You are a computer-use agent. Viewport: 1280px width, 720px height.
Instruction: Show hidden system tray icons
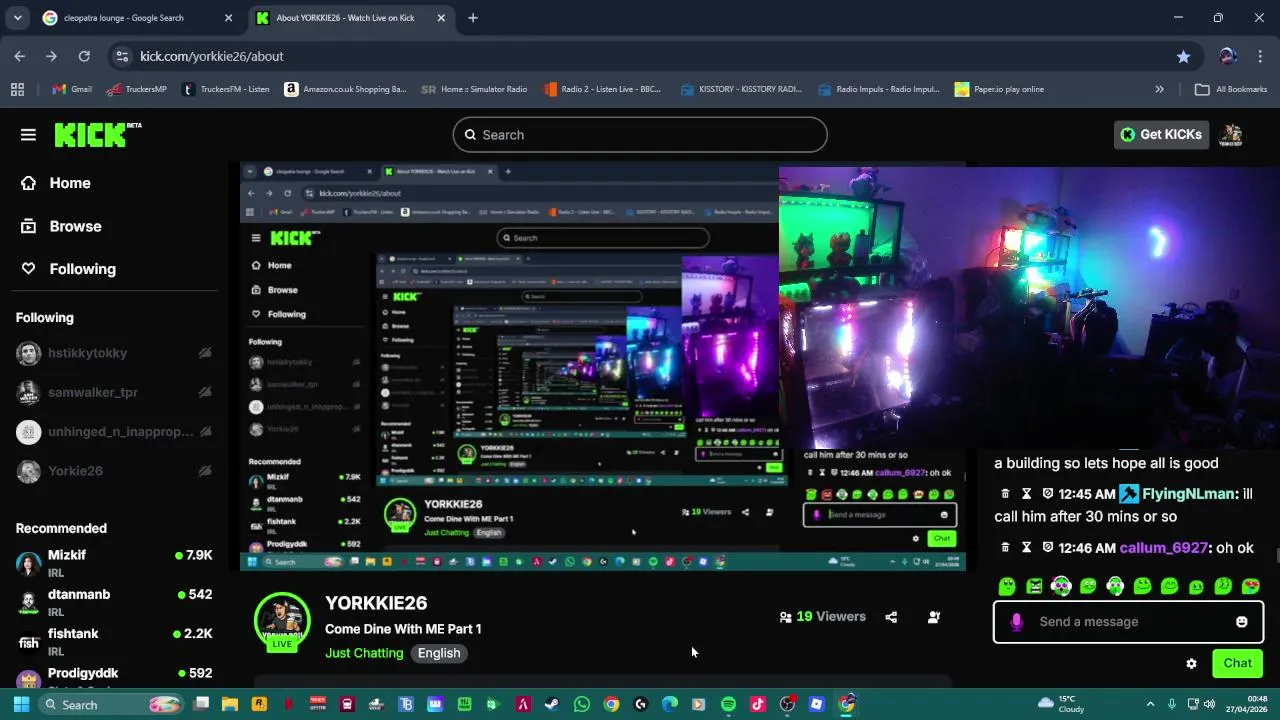tap(1150, 704)
